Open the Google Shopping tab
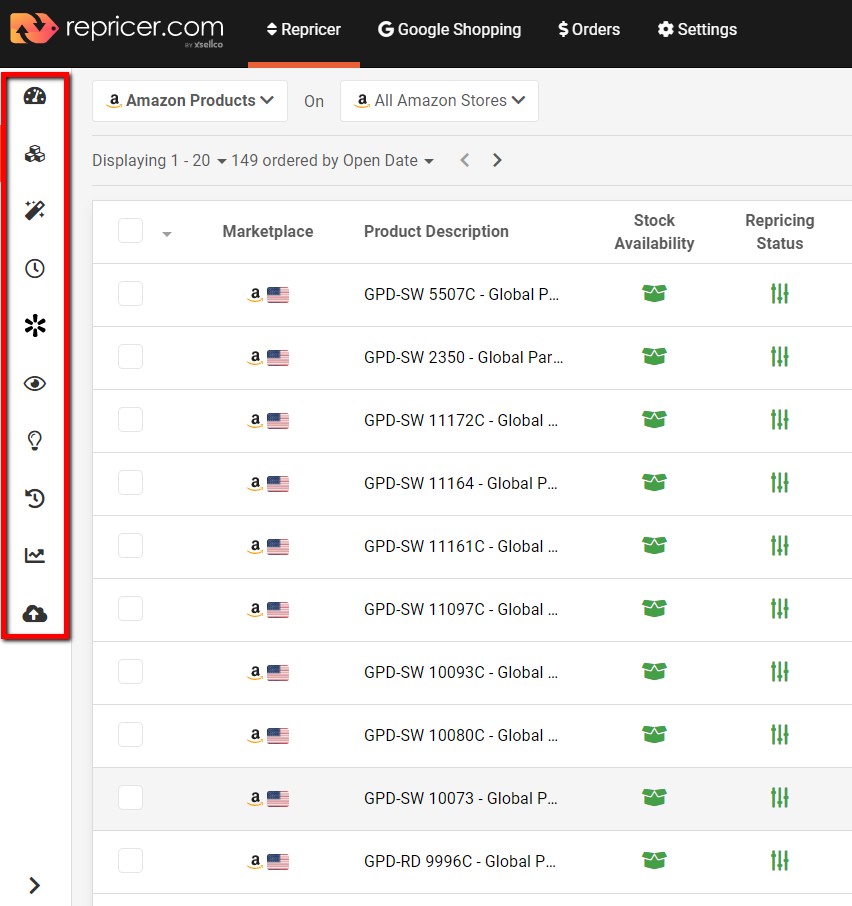 tap(449, 29)
